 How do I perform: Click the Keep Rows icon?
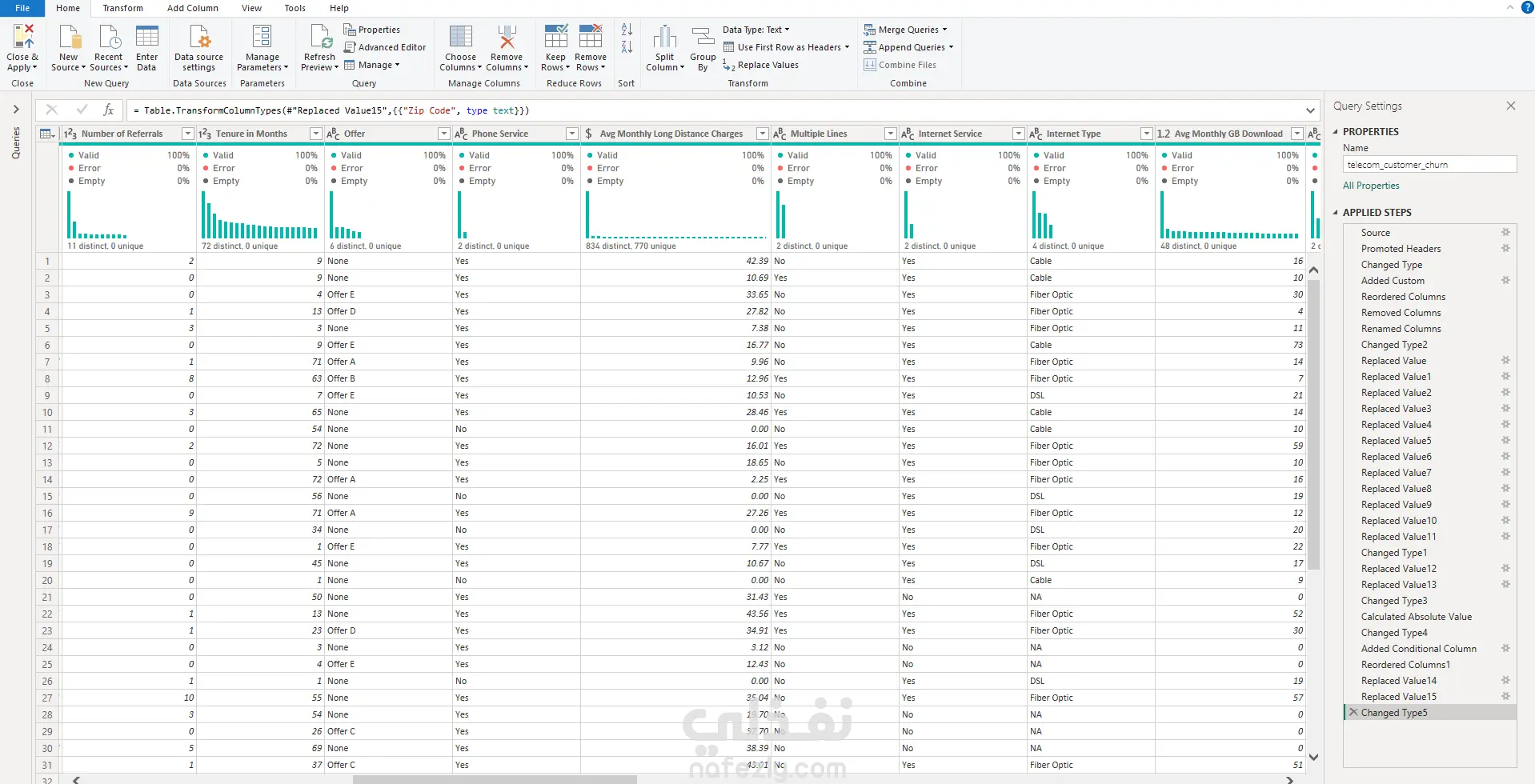[556, 37]
